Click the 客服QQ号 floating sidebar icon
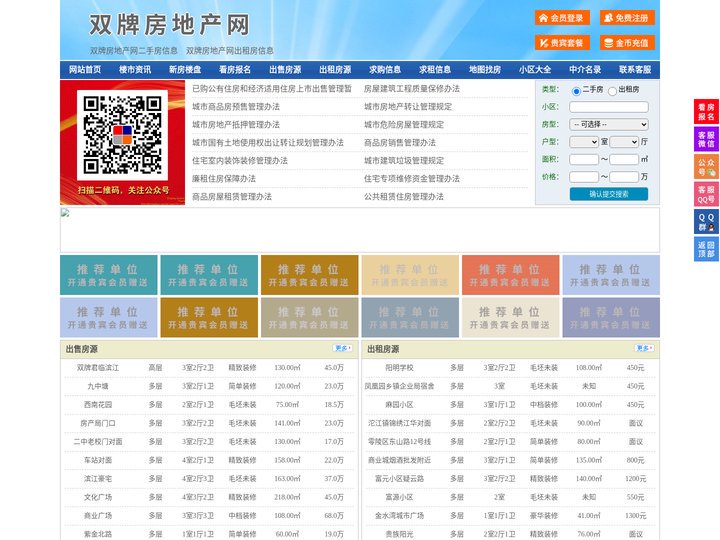720x540 pixels. coord(706,194)
